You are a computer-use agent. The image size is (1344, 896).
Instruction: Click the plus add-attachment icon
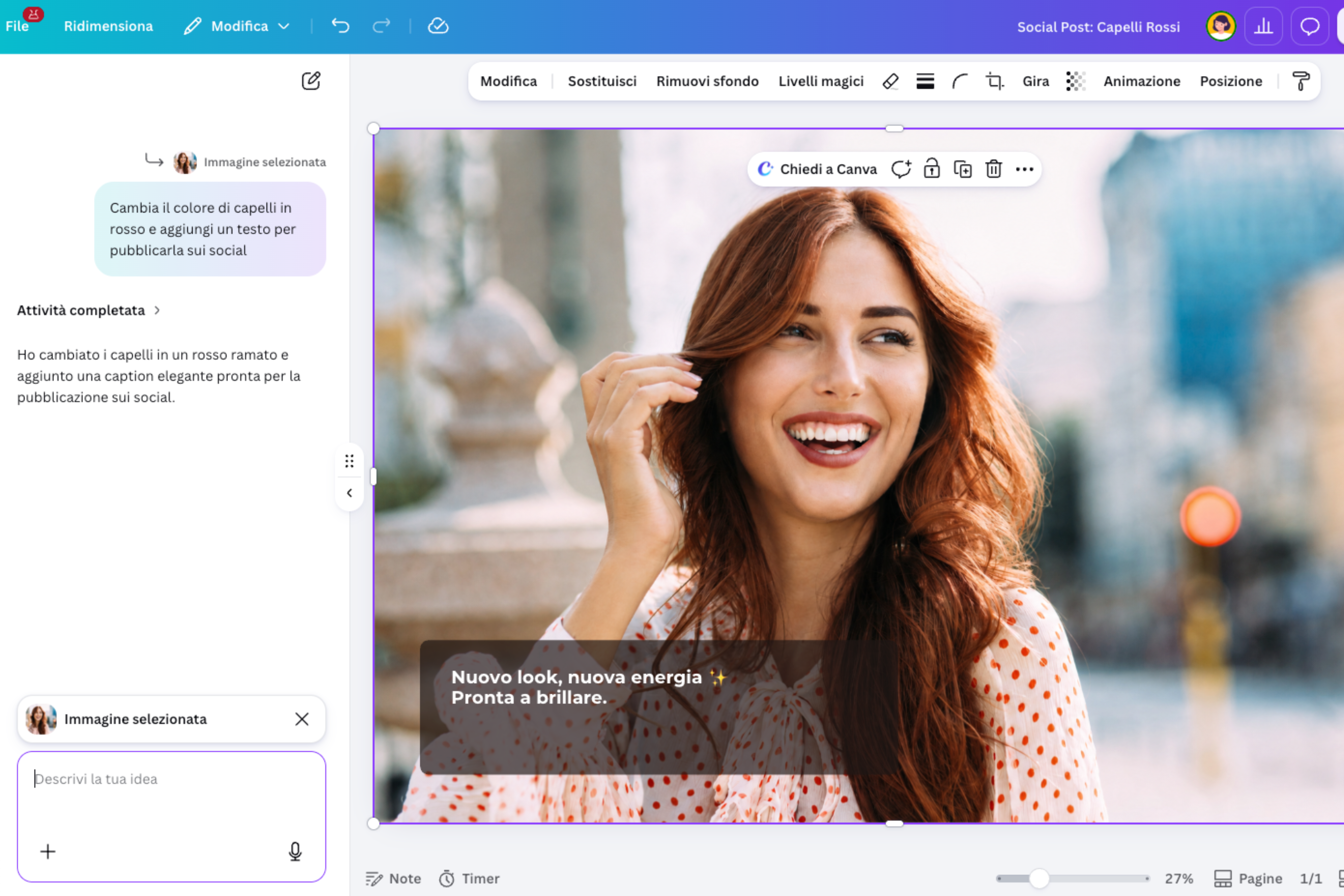pyautogui.click(x=48, y=851)
